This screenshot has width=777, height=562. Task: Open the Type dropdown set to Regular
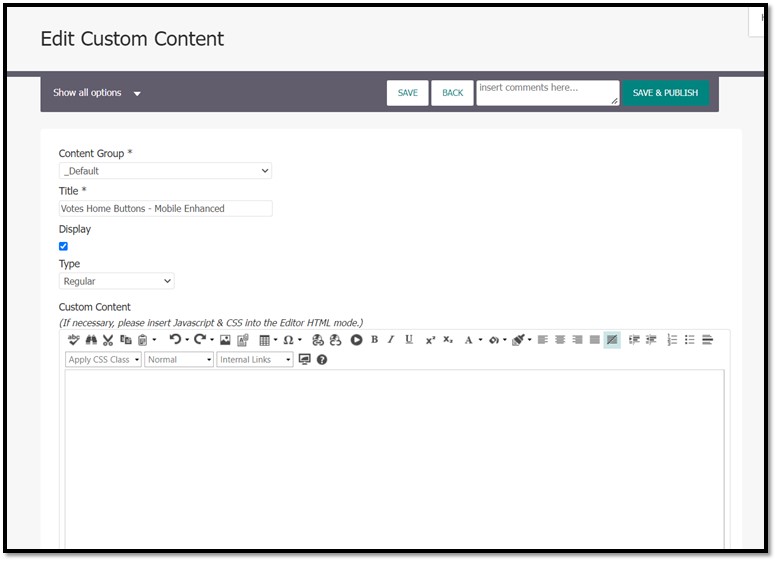pyautogui.click(x=116, y=282)
